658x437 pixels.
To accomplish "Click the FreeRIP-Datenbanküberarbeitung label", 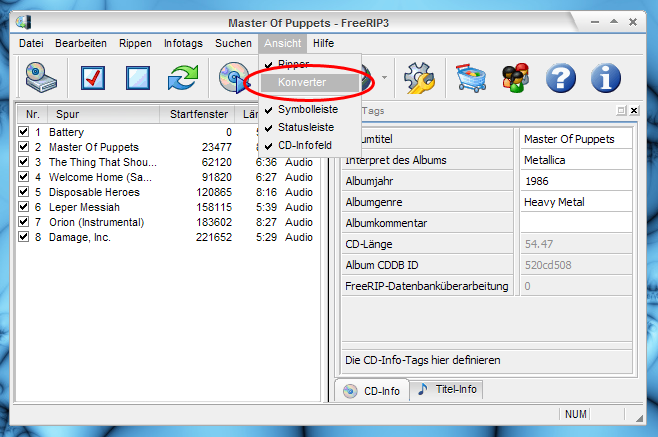I will click(x=427, y=286).
